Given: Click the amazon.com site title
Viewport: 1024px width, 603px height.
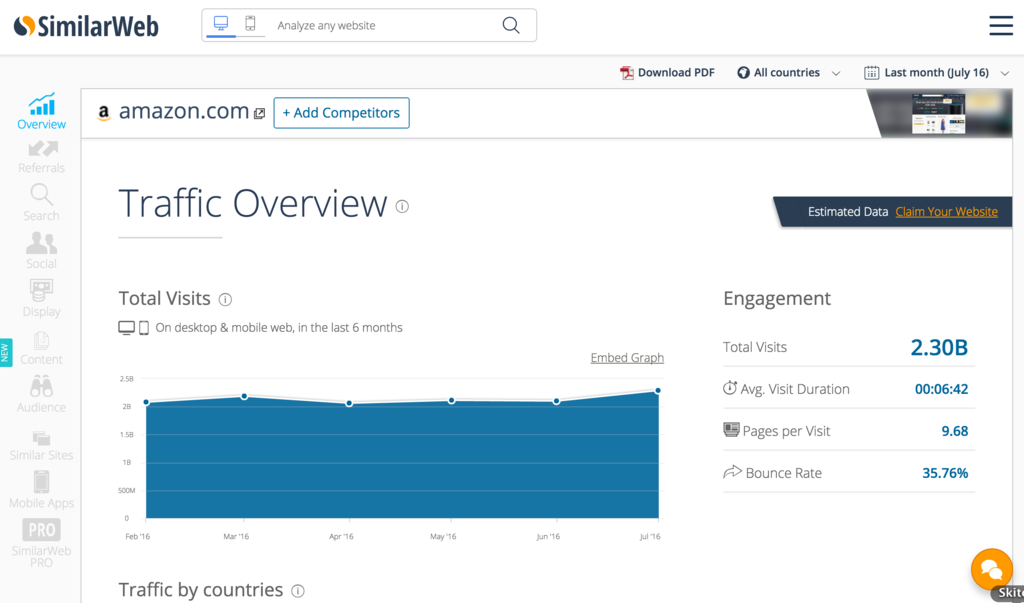Looking at the screenshot, I should 184,111.
